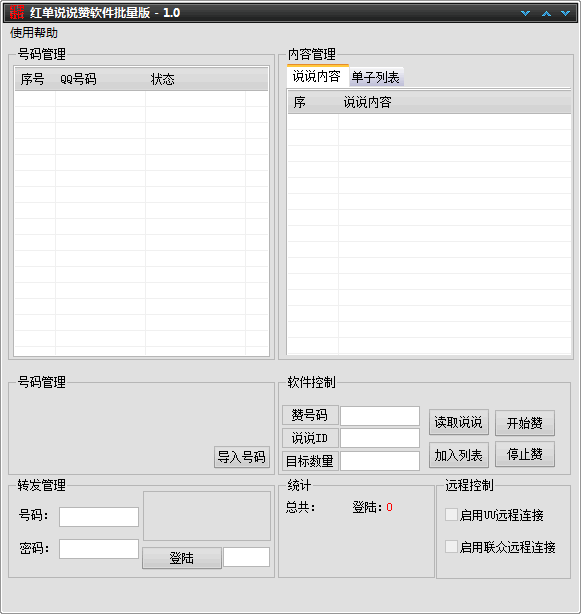Click the rightmost blue down-arrow in the title bar

565,13
